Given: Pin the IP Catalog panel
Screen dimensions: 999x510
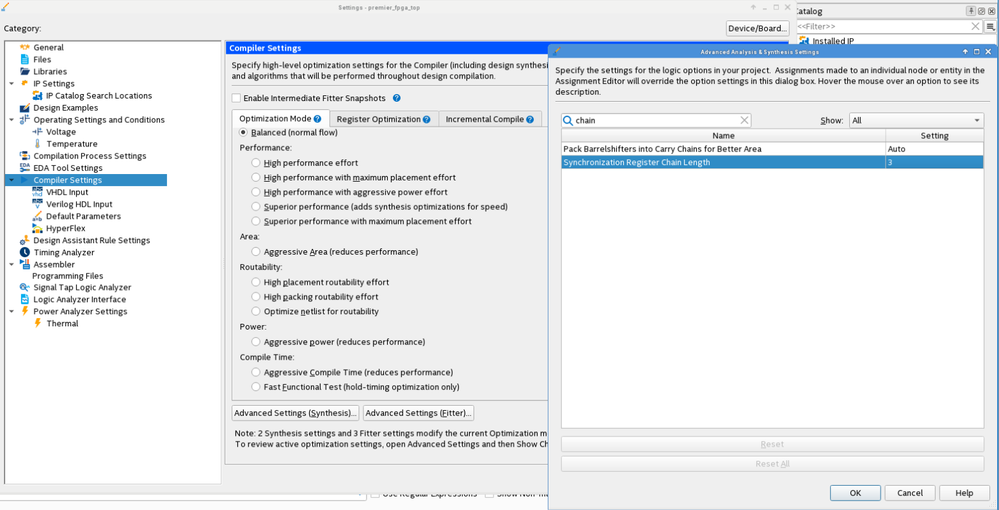Looking at the screenshot, I should coord(971,11).
